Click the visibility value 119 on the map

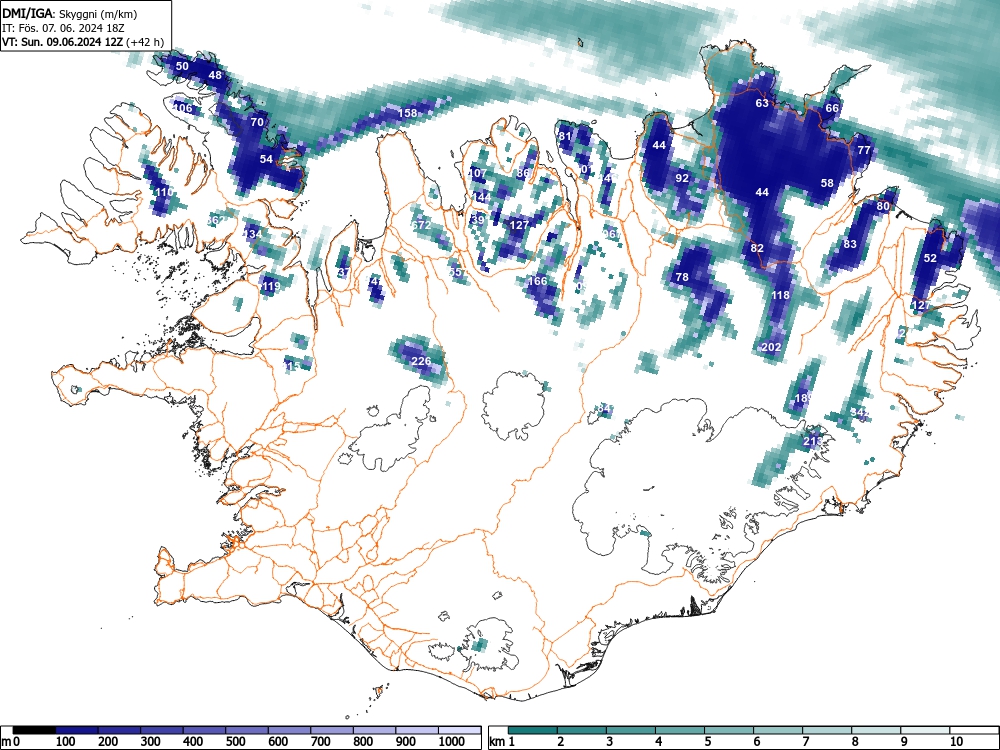(x=271, y=286)
